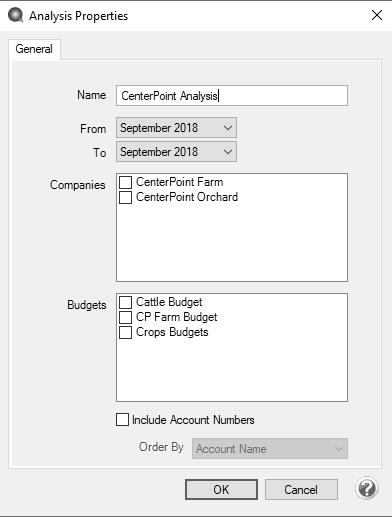392x517 pixels.
Task: Click empty area of Budgets list
Action: click(x=232, y=370)
